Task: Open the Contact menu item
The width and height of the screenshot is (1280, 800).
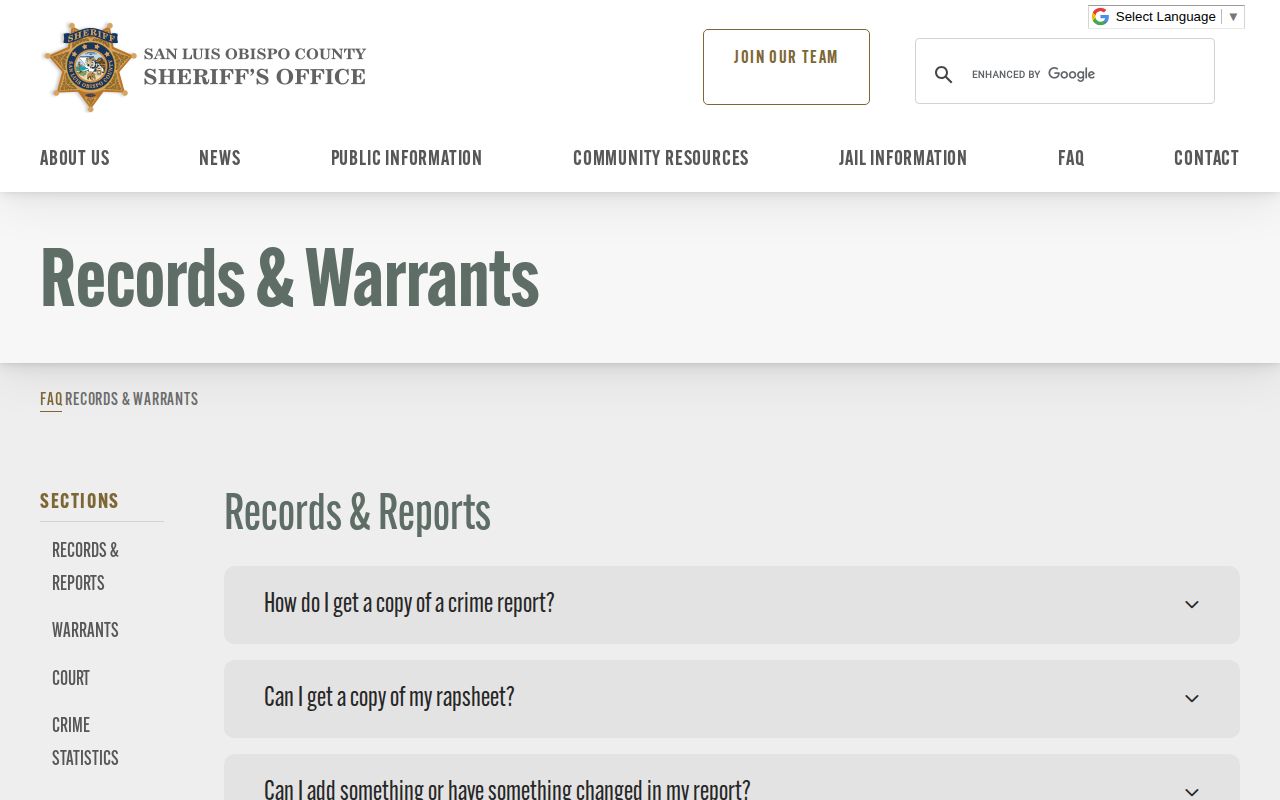Action: 1206,158
